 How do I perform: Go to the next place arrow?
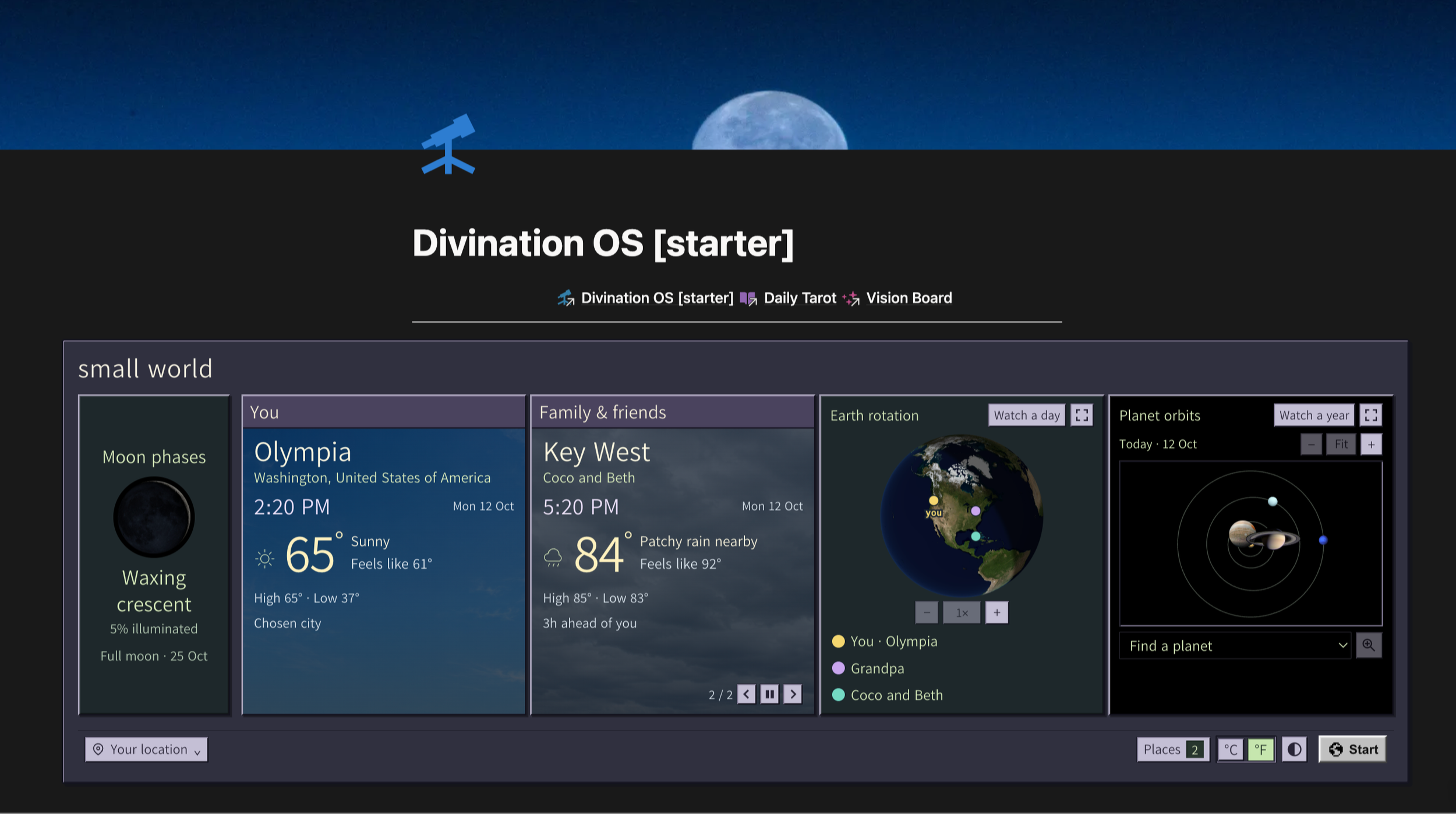tap(793, 694)
